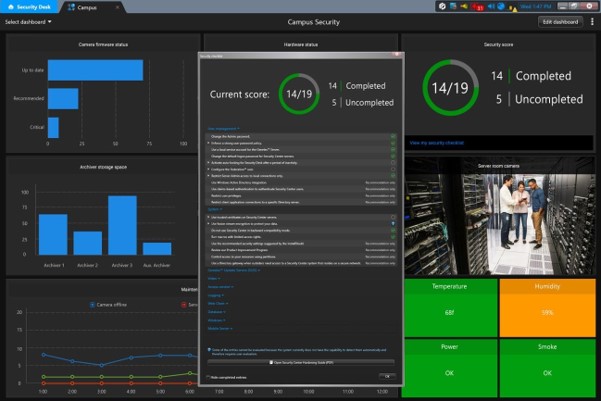Click the Security Desk home icon tab

29,6
